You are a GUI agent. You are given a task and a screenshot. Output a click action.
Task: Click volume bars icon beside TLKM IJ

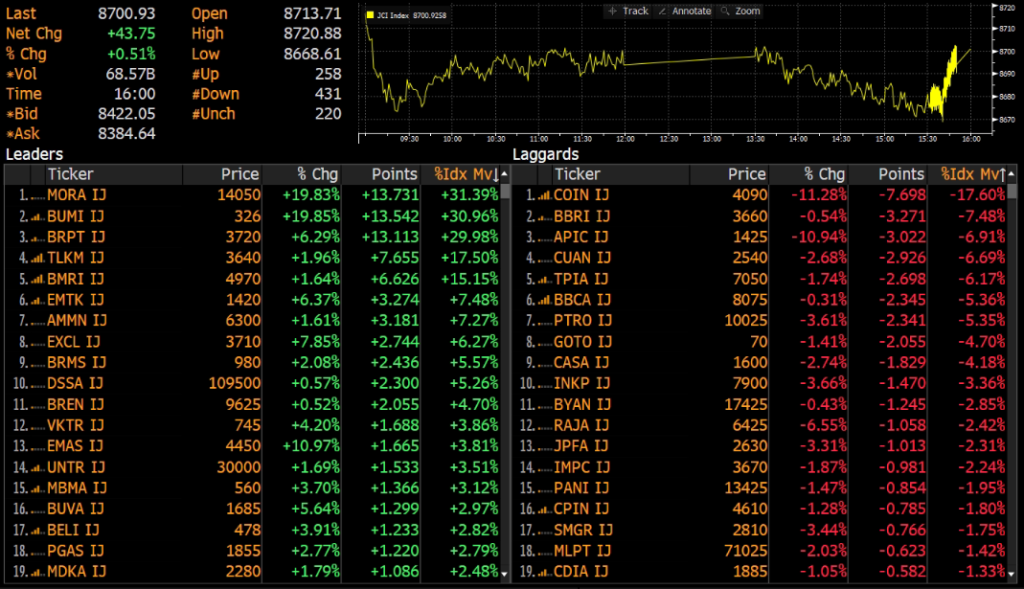36,258
